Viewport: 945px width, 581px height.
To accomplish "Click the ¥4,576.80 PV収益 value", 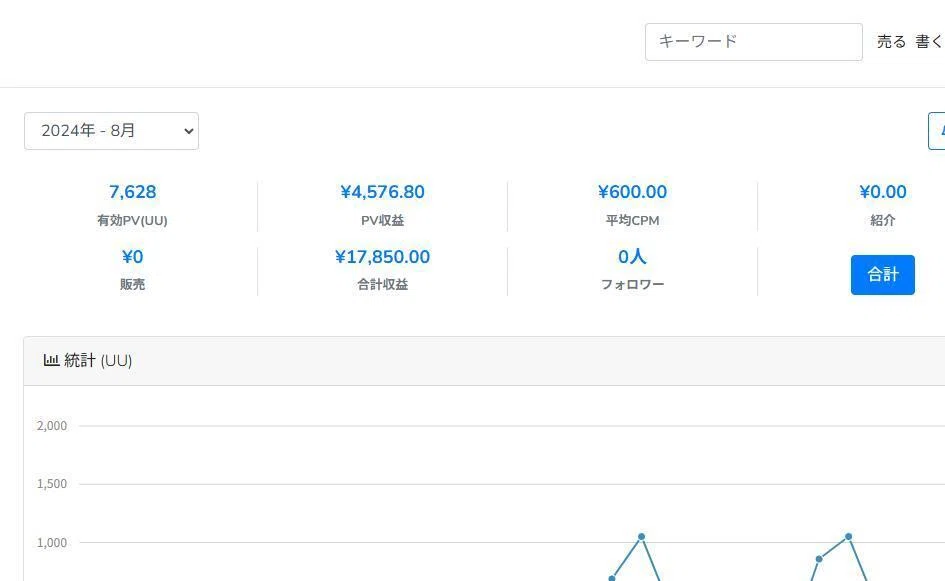I will coord(382,192).
